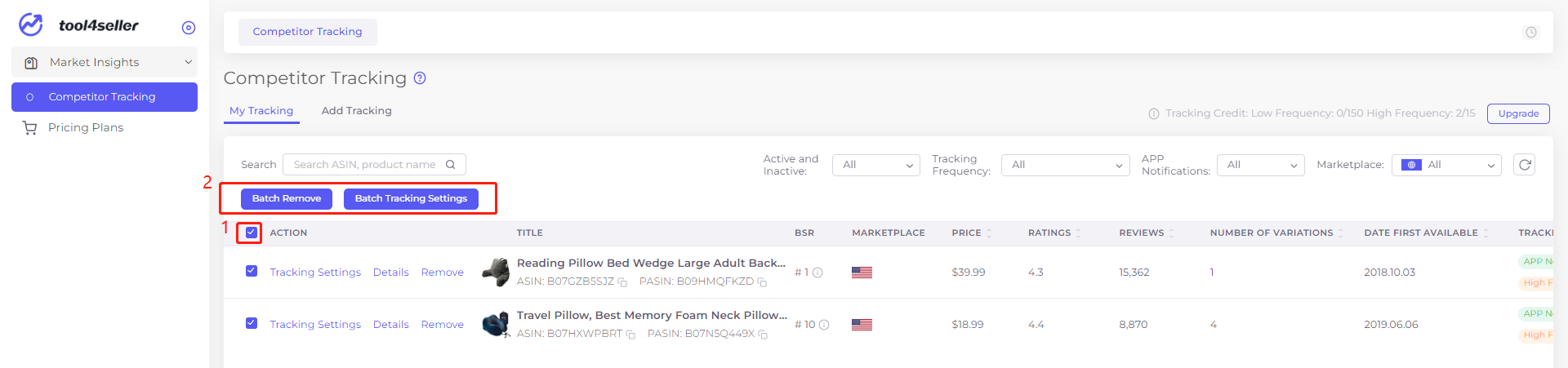1568x368 pixels.
Task: Click the tool4seller logo icon
Action: [31, 25]
